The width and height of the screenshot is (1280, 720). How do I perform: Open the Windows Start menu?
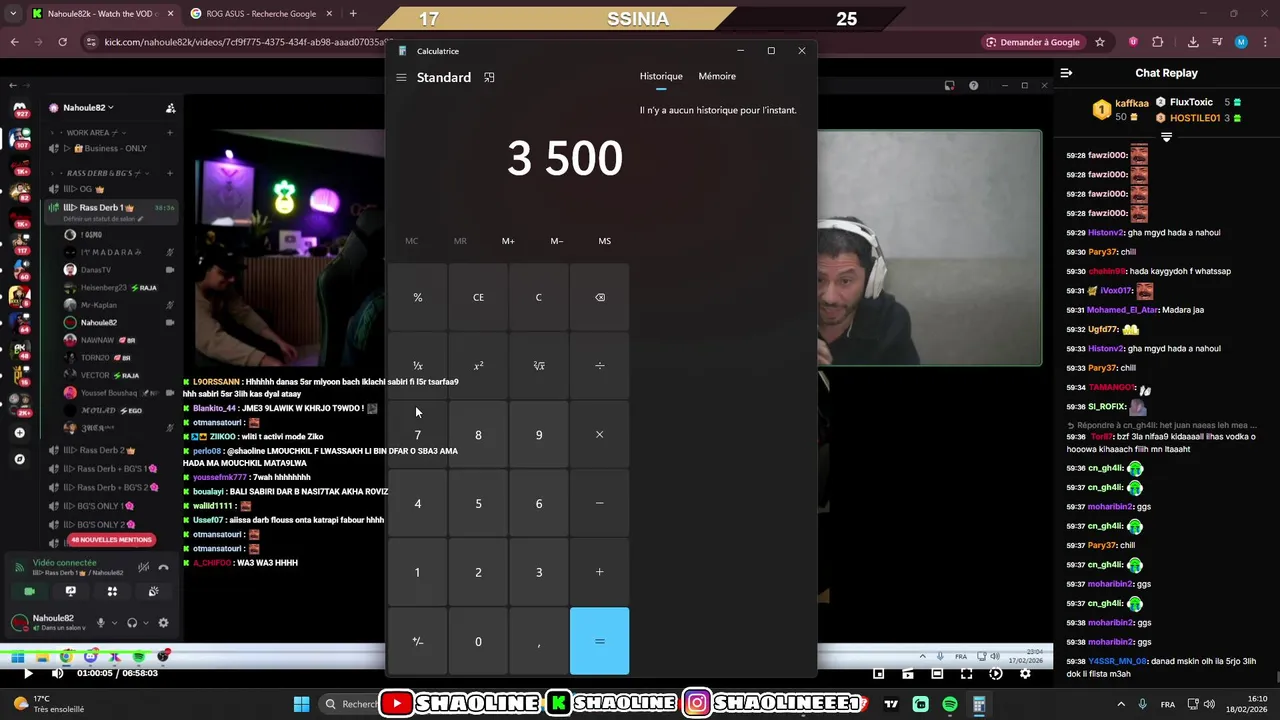pyautogui.click(x=301, y=704)
